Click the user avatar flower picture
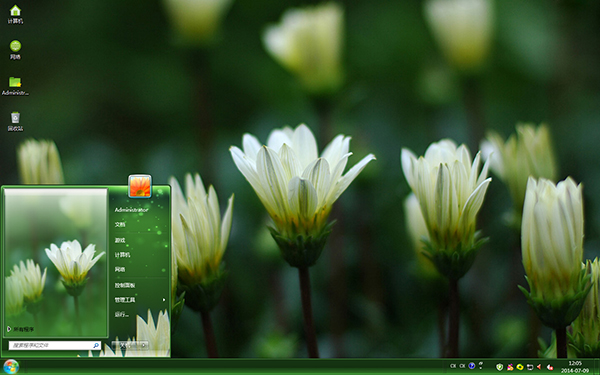 tap(140, 186)
